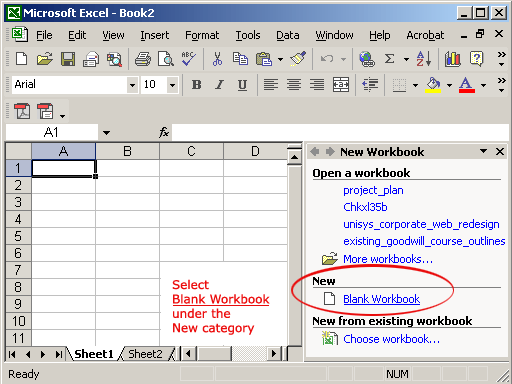
Task: Open the New Workbook pane menu arrow
Action: [483, 151]
